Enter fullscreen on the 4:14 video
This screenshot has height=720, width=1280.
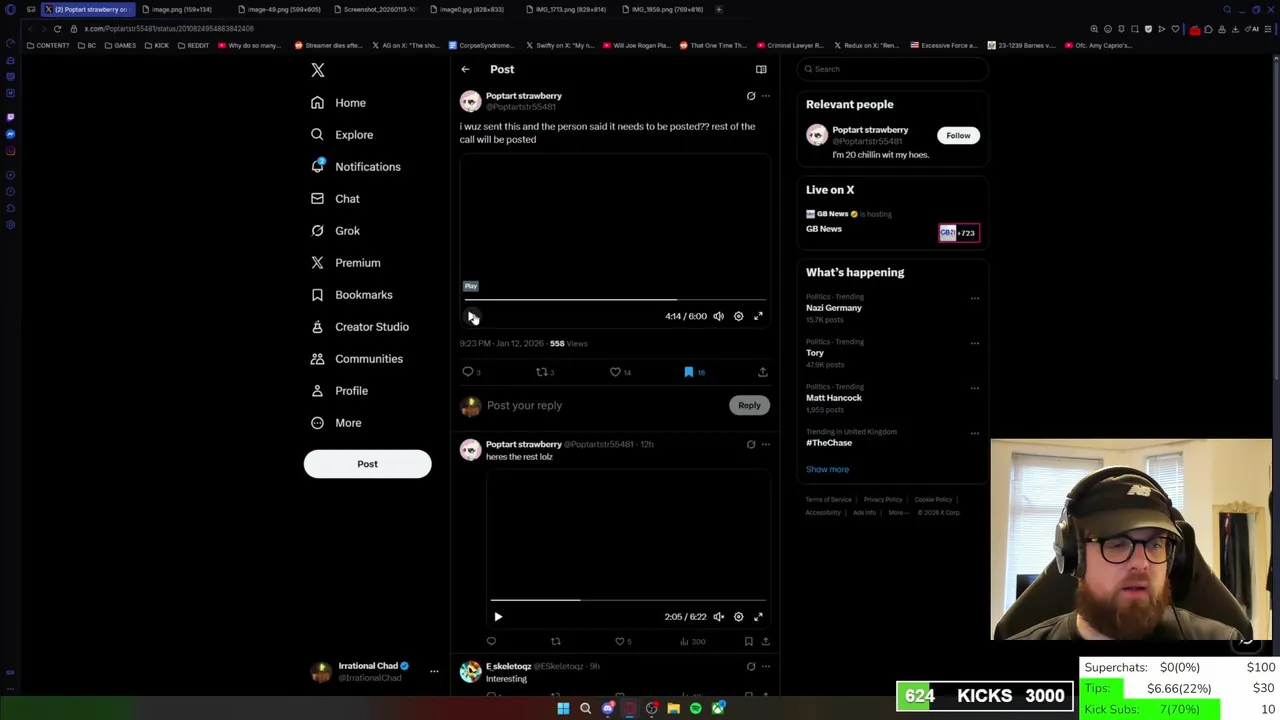758,316
